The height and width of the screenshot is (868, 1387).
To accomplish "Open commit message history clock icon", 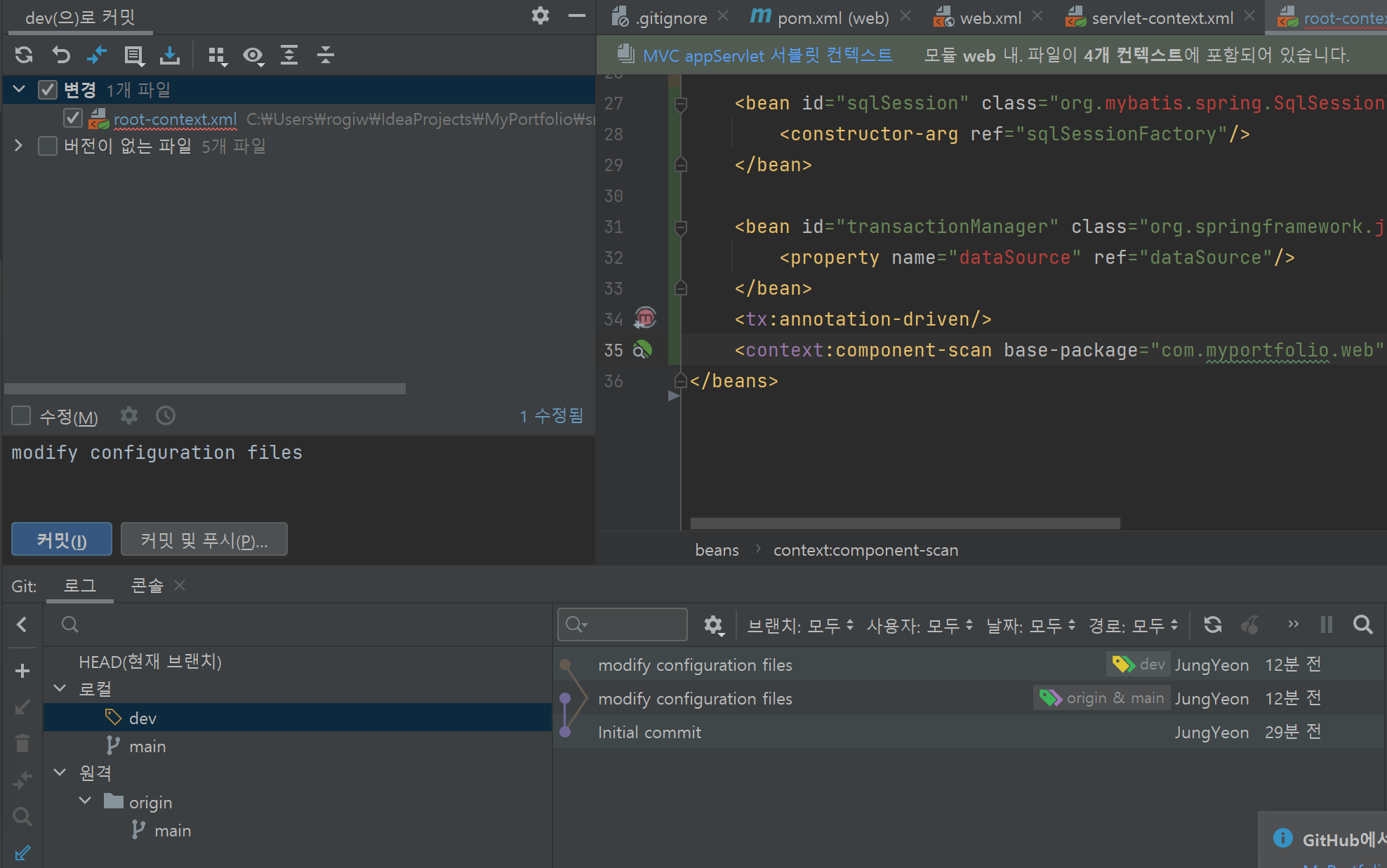I will point(166,416).
